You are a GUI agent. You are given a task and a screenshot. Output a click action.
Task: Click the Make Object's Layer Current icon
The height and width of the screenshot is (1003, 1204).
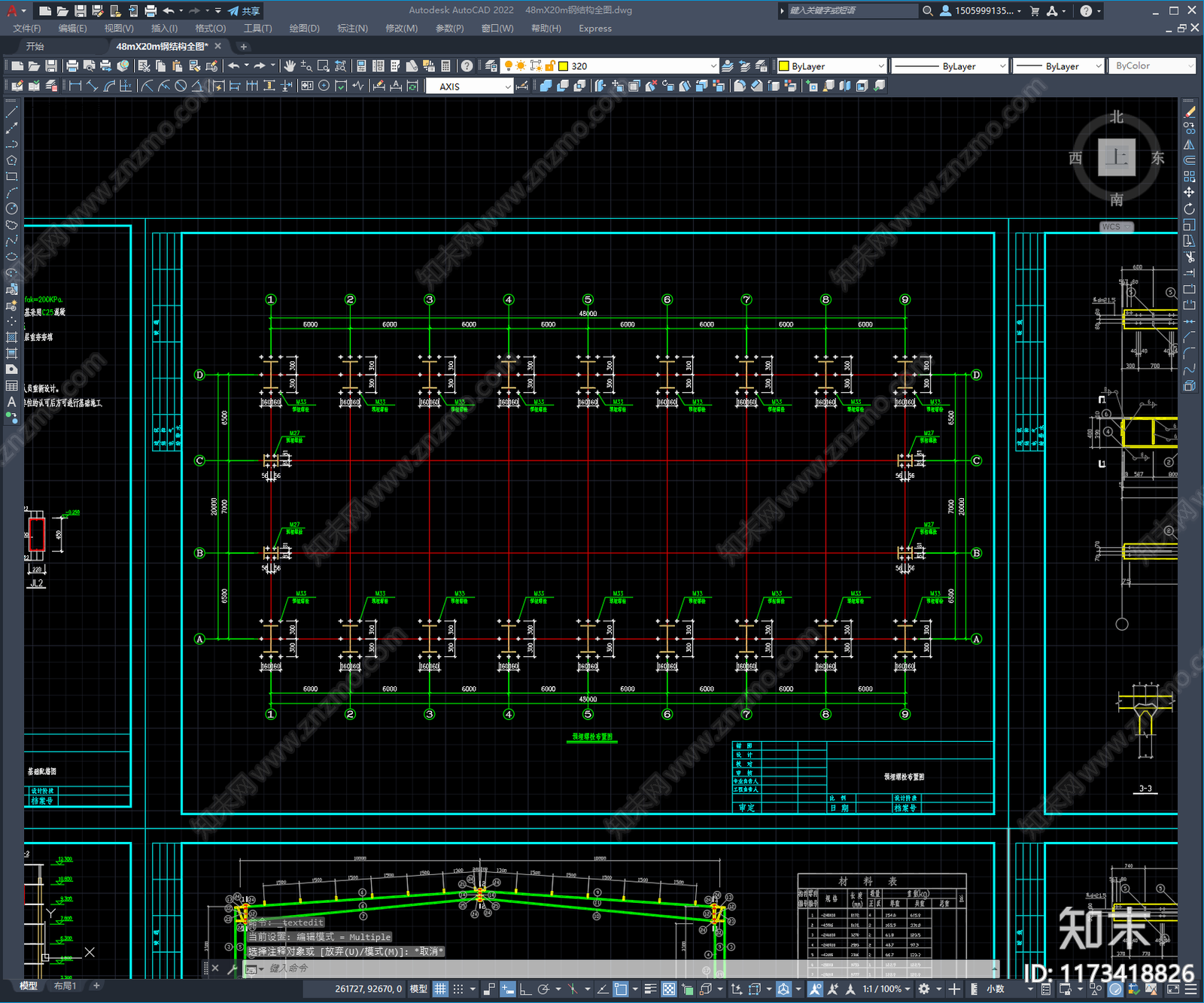(728, 66)
